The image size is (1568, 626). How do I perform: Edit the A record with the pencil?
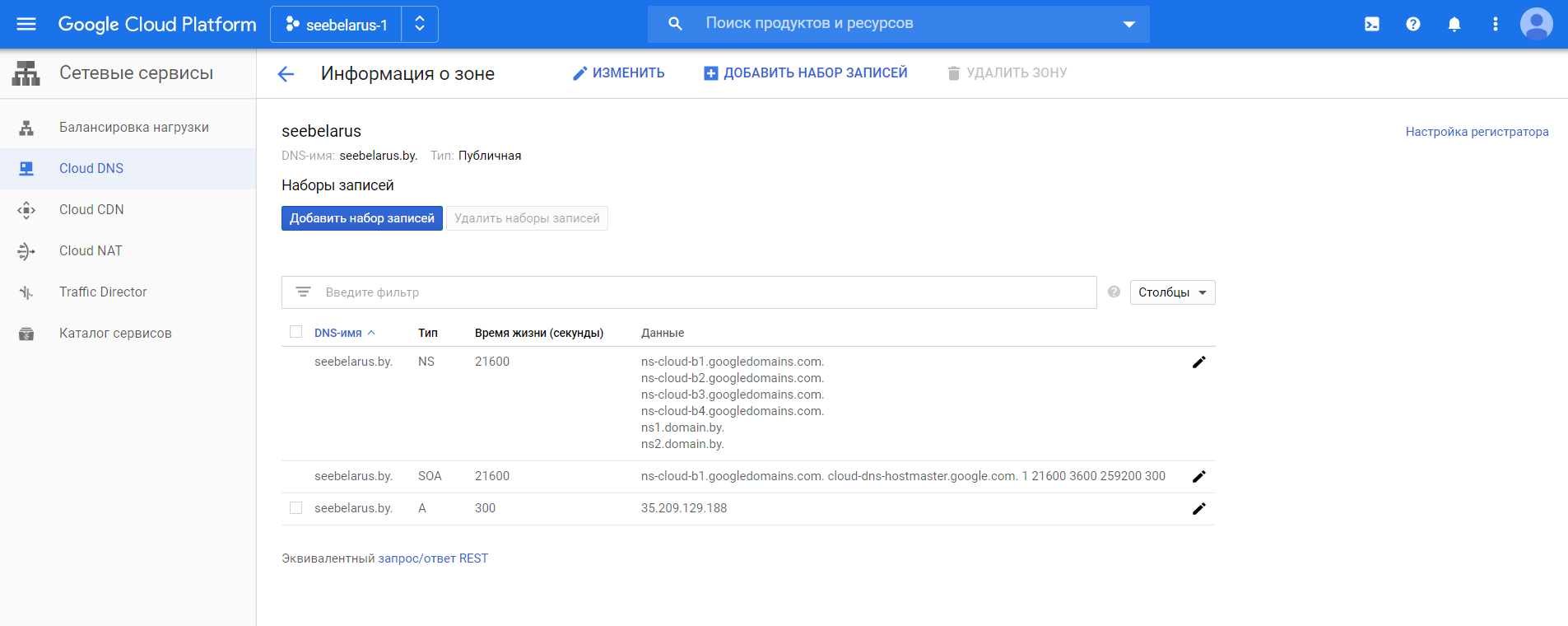tap(1199, 509)
